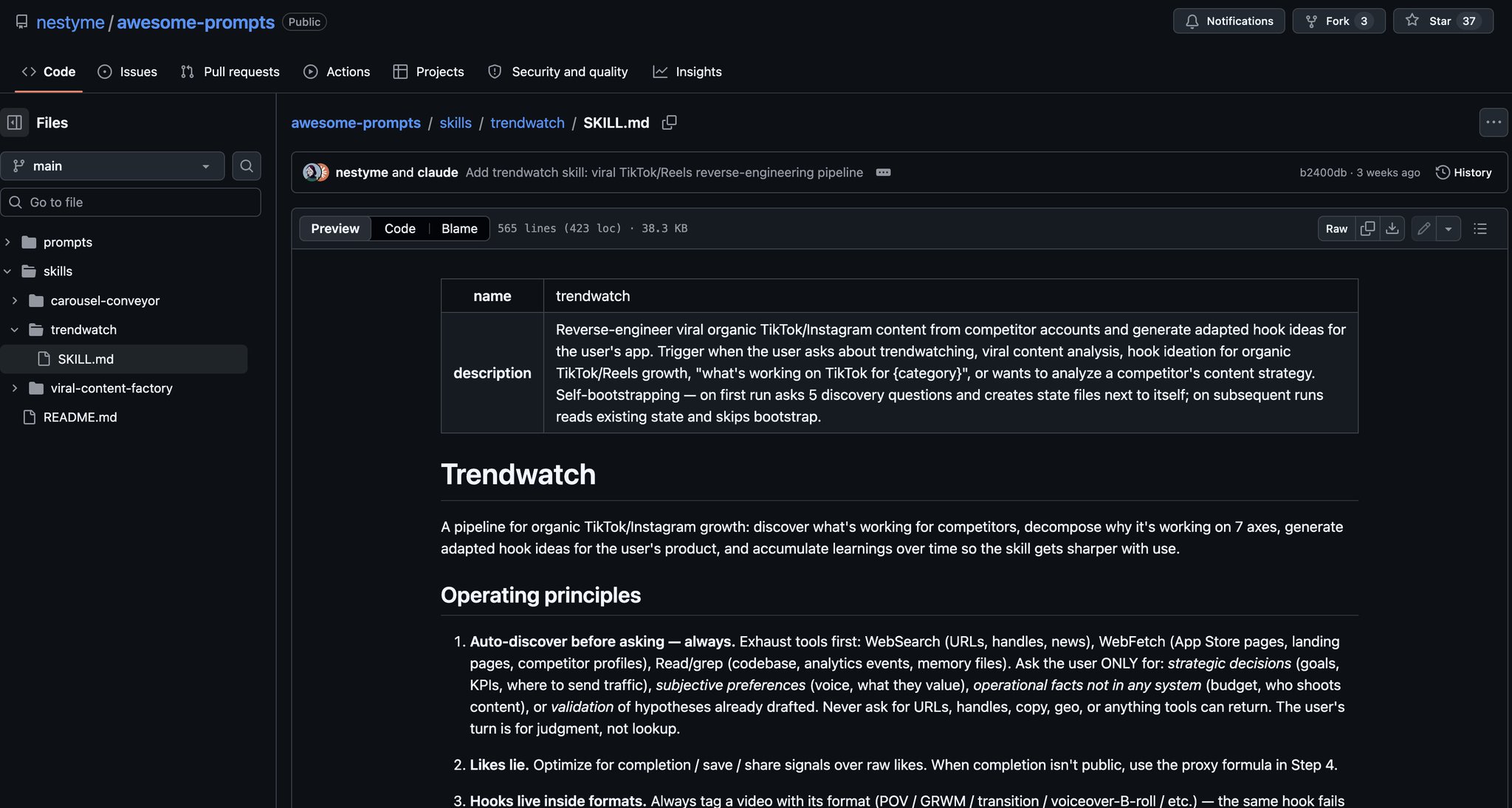This screenshot has height=808, width=1512.
Task: Collapse the file tree side panel
Action: 15,122
